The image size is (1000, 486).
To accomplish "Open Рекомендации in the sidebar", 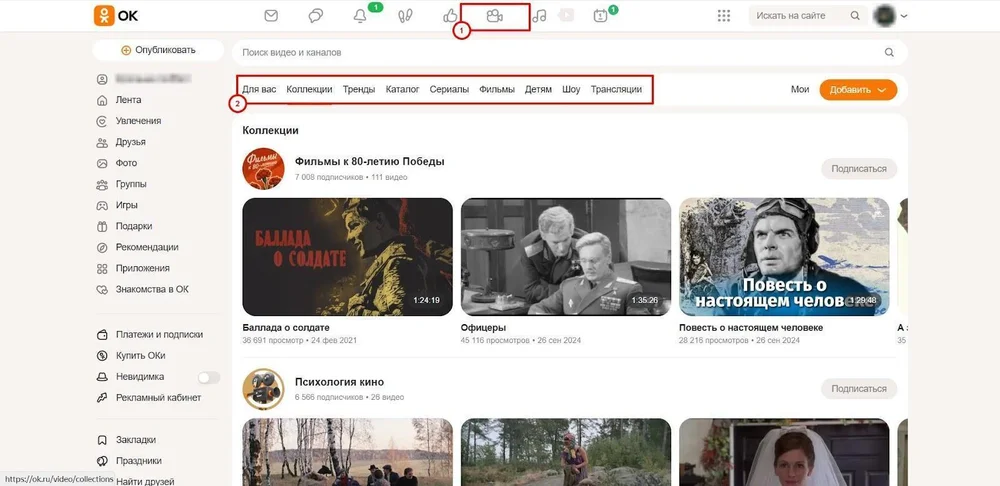I will 147,247.
